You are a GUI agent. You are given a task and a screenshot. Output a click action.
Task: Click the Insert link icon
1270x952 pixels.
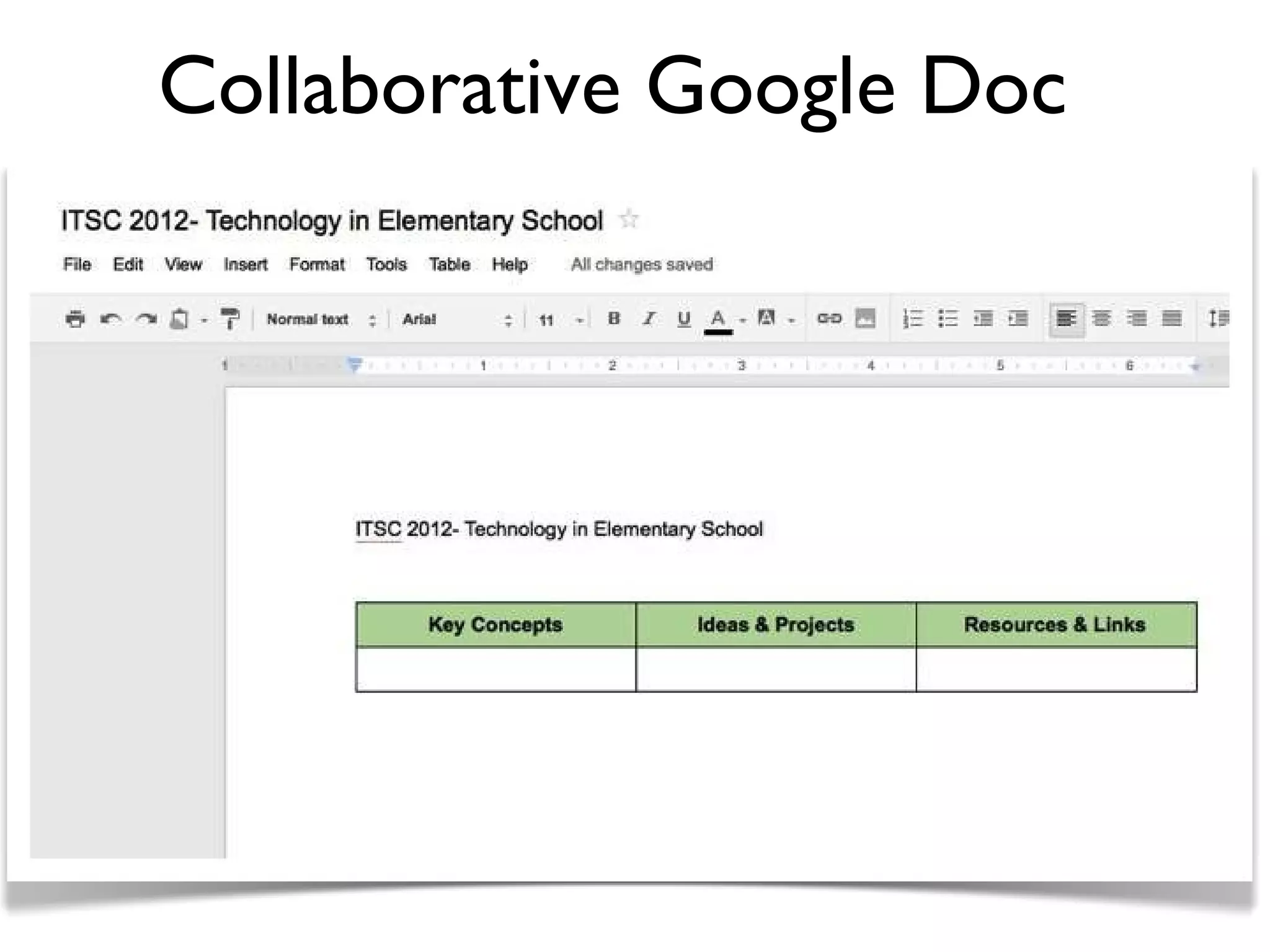(829, 319)
